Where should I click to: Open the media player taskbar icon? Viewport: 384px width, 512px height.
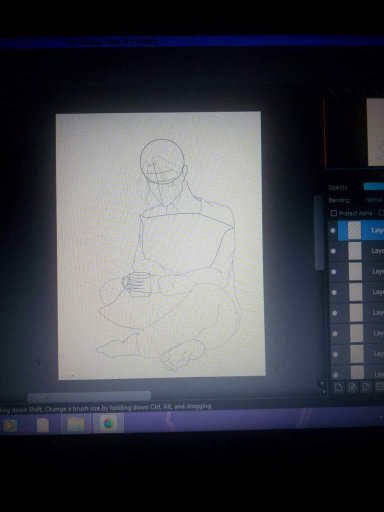[x=10, y=426]
